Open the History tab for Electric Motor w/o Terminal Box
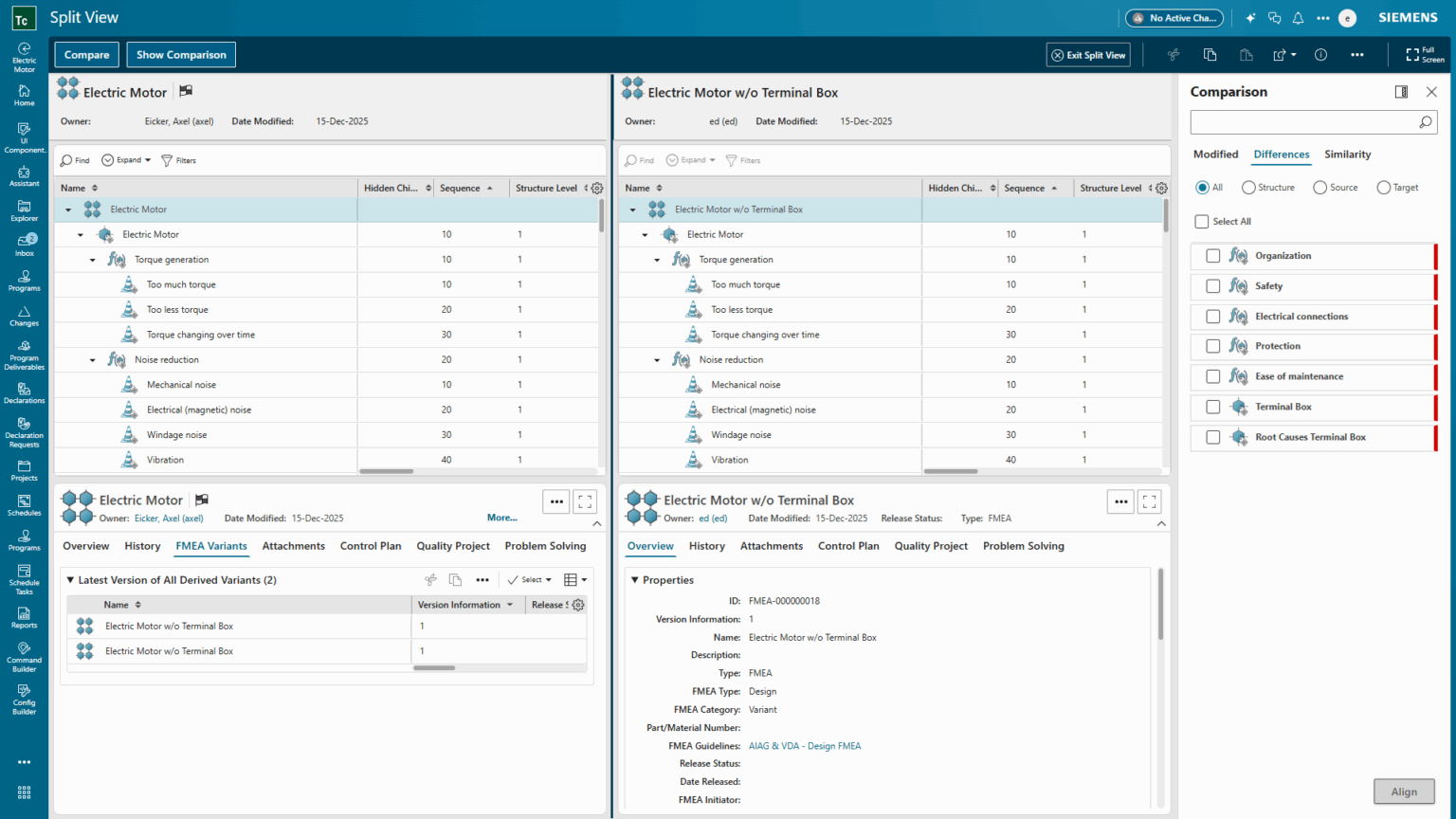Image resolution: width=1456 pixels, height=819 pixels. 707,546
